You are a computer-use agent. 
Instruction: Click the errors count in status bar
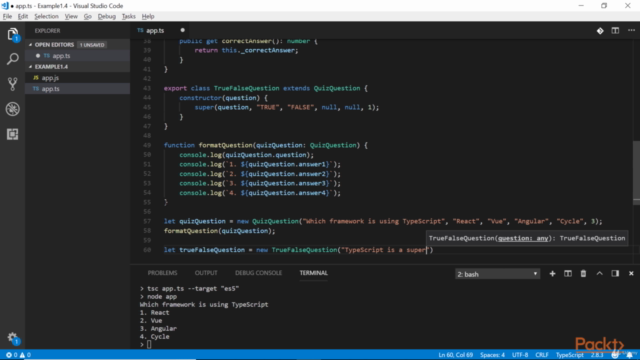pyautogui.click(x=11, y=355)
